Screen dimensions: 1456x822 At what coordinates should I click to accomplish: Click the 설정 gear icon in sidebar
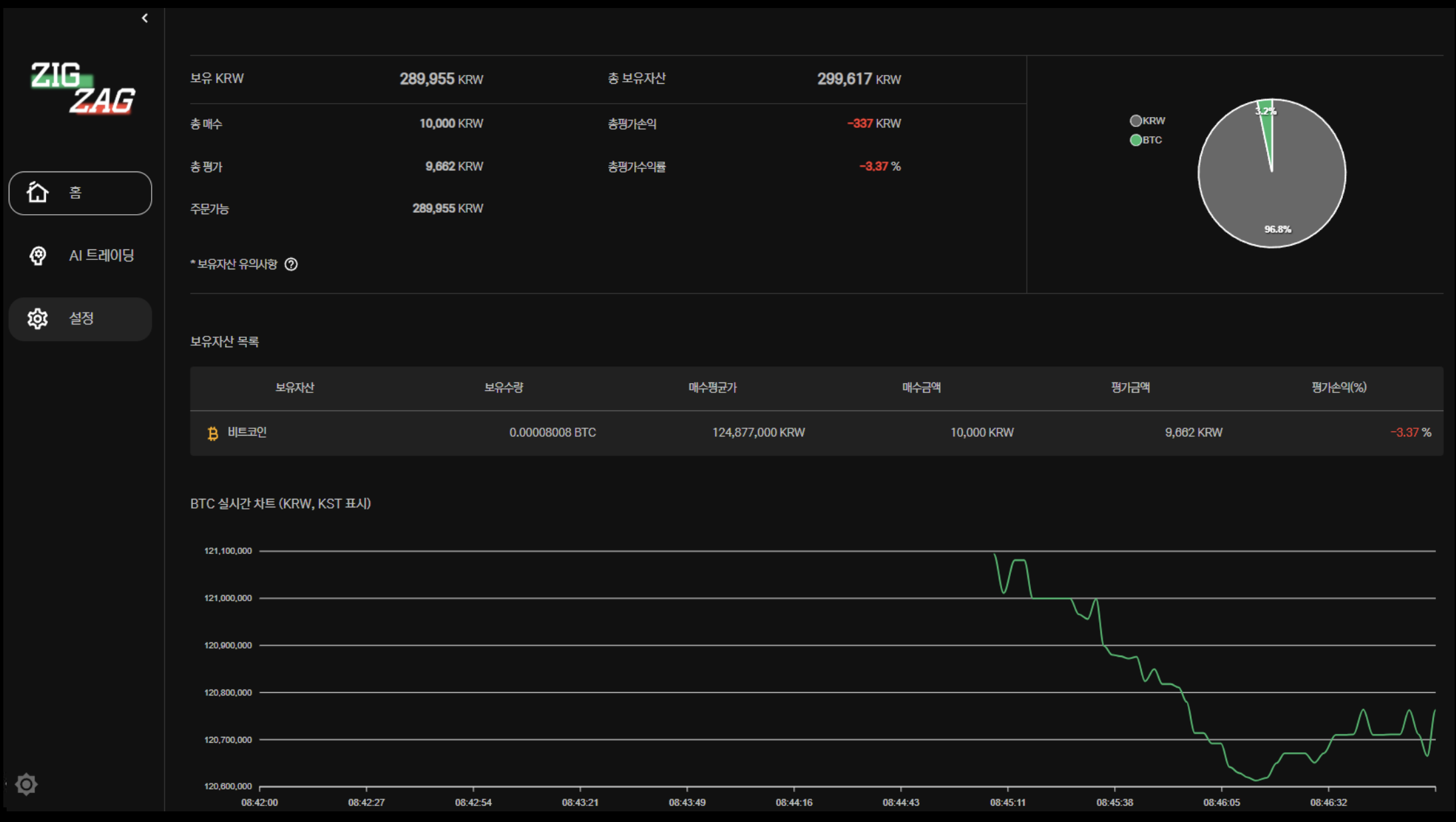(x=37, y=319)
